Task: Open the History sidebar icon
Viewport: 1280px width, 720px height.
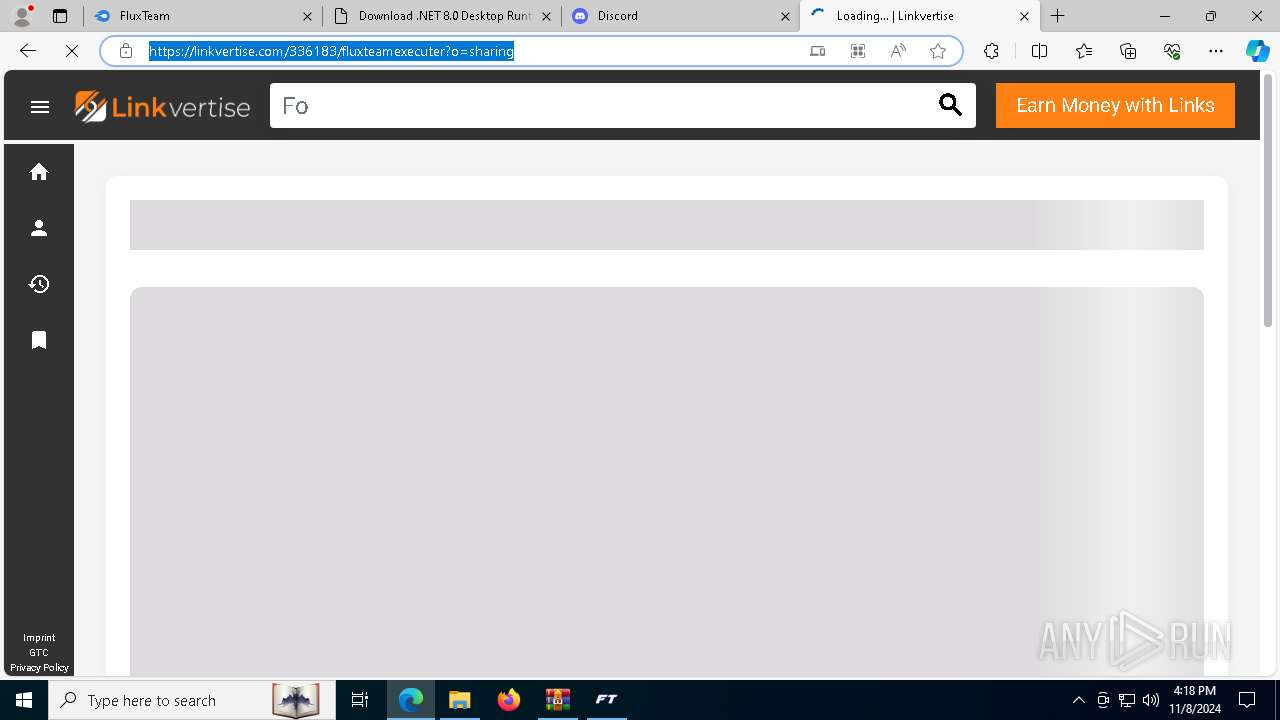Action: (x=39, y=284)
